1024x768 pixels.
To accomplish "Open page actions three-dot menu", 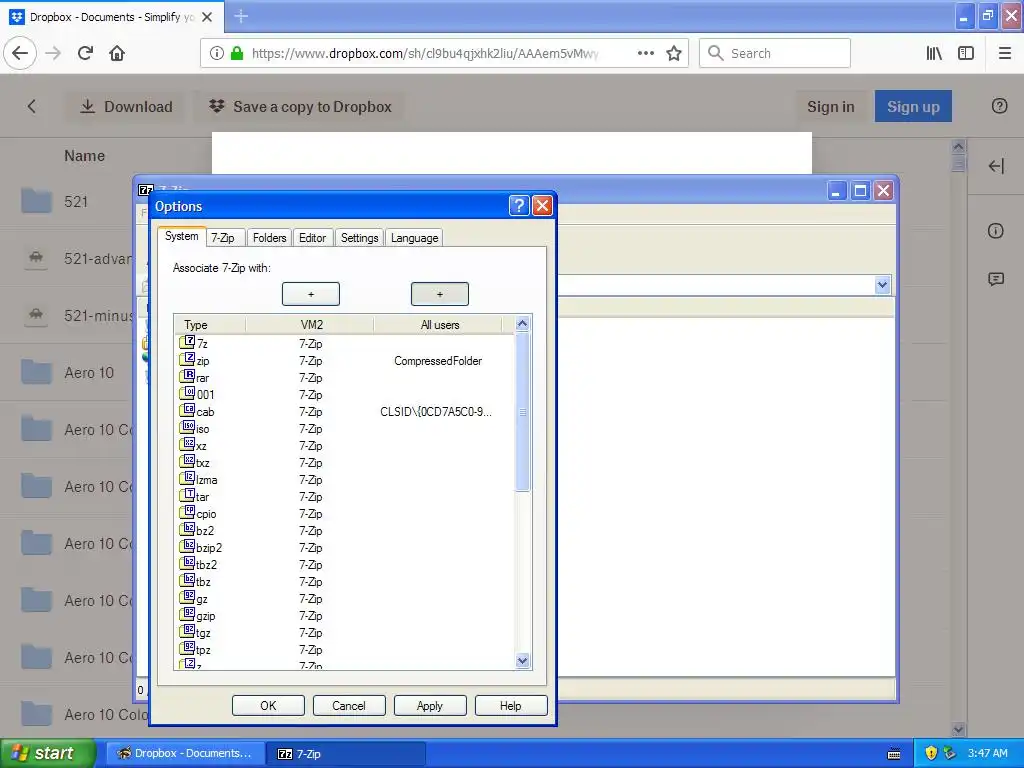I will (646, 53).
